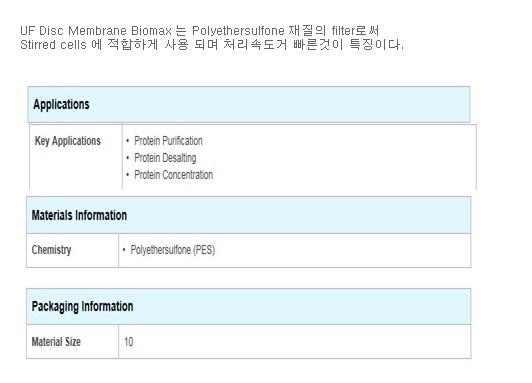Click the Protein Desalting entry
Image resolution: width=532 pixels, height=383 pixels.
pyautogui.click(x=165, y=158)
